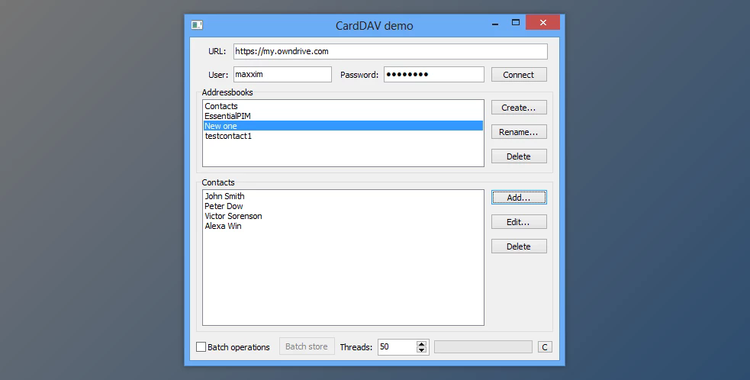Minimize the CardDAV demo window

[495, 23]
